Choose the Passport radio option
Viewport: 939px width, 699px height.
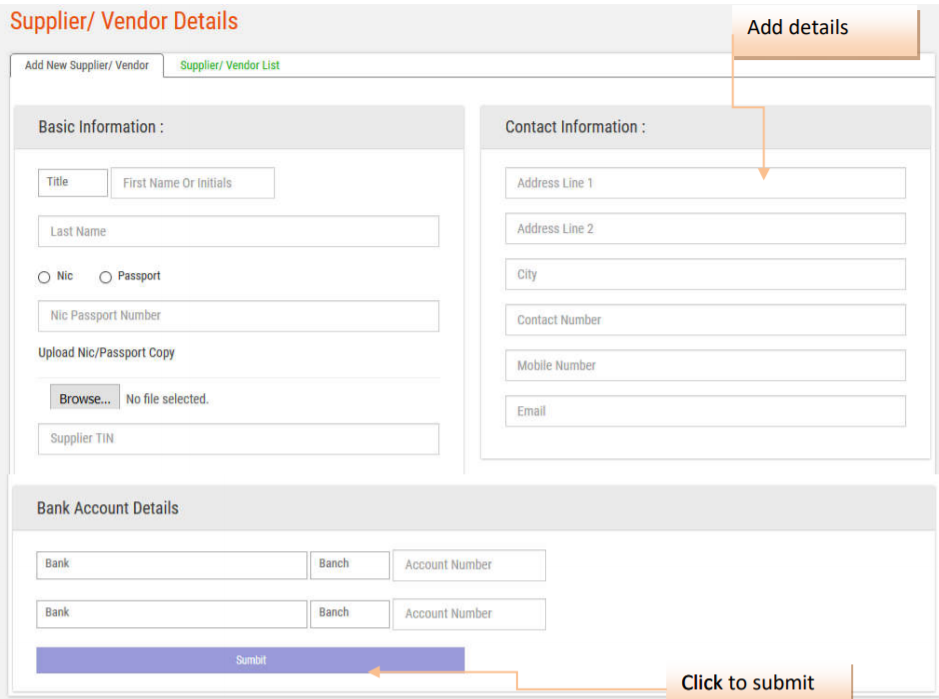pos(106,277)
